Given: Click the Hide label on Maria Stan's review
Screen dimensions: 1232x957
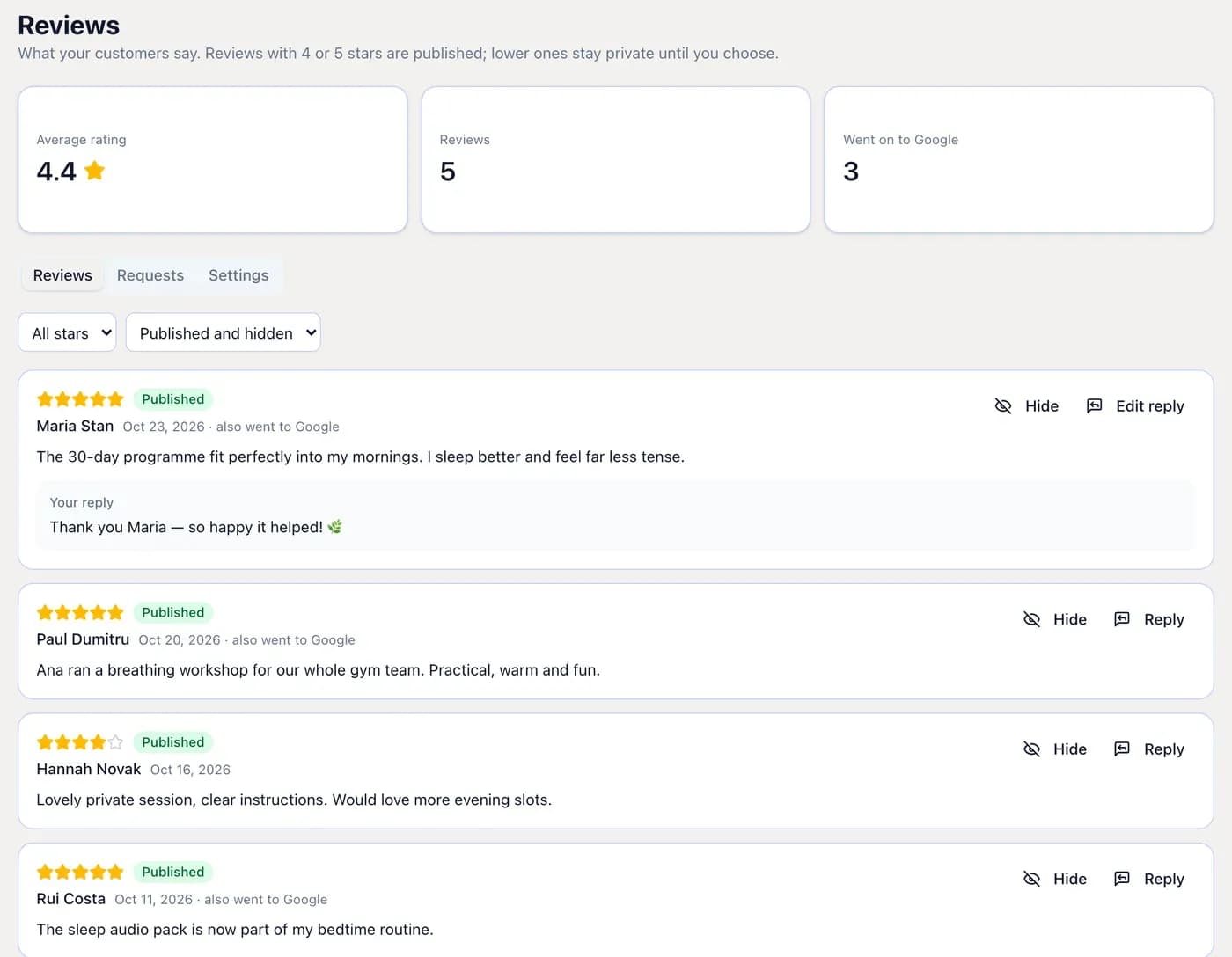Looking at the screenshot, I should coord(1042,405).
